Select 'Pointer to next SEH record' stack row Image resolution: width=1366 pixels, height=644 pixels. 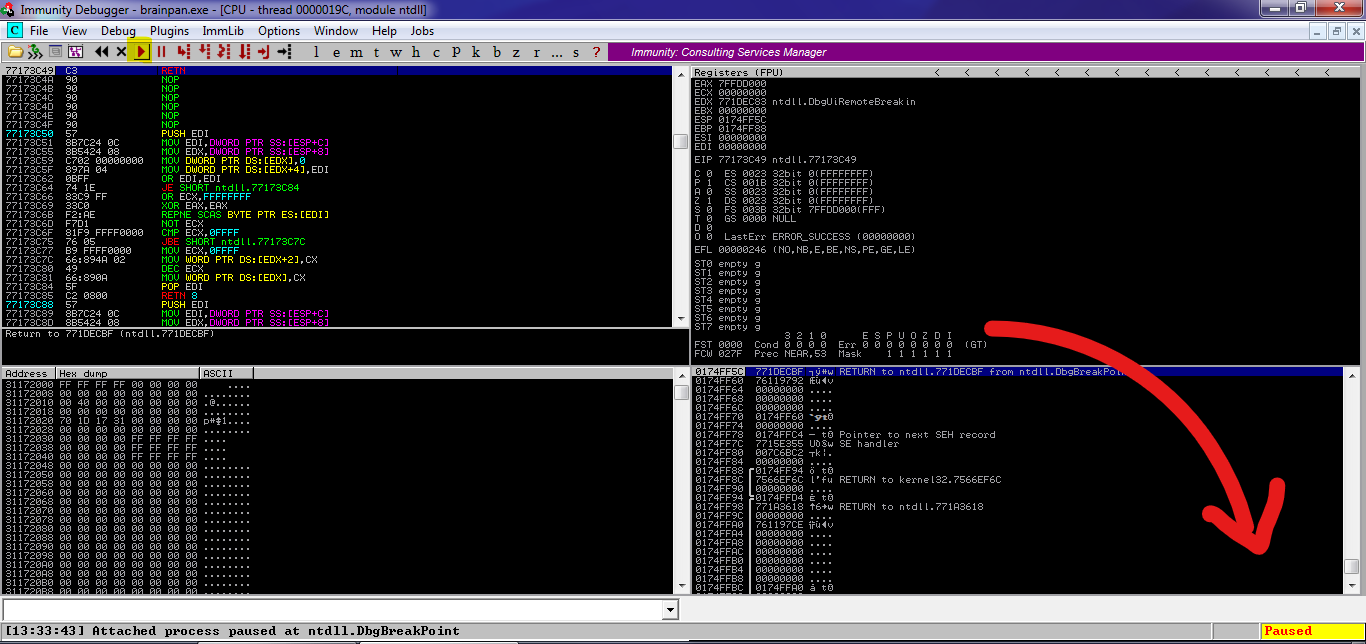(x=1018, y=435)
